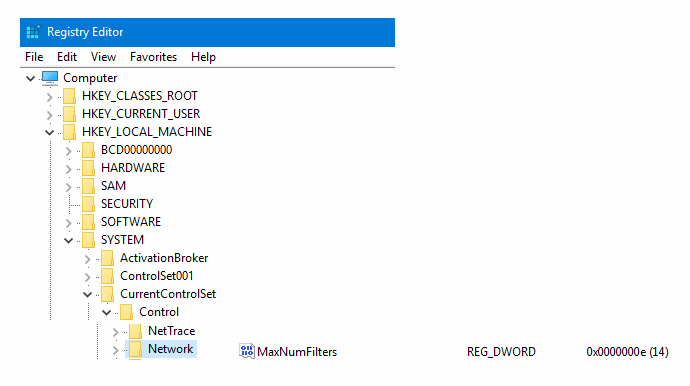Select the NetTrace key label
690x386 pixels.
pos(172,331)
